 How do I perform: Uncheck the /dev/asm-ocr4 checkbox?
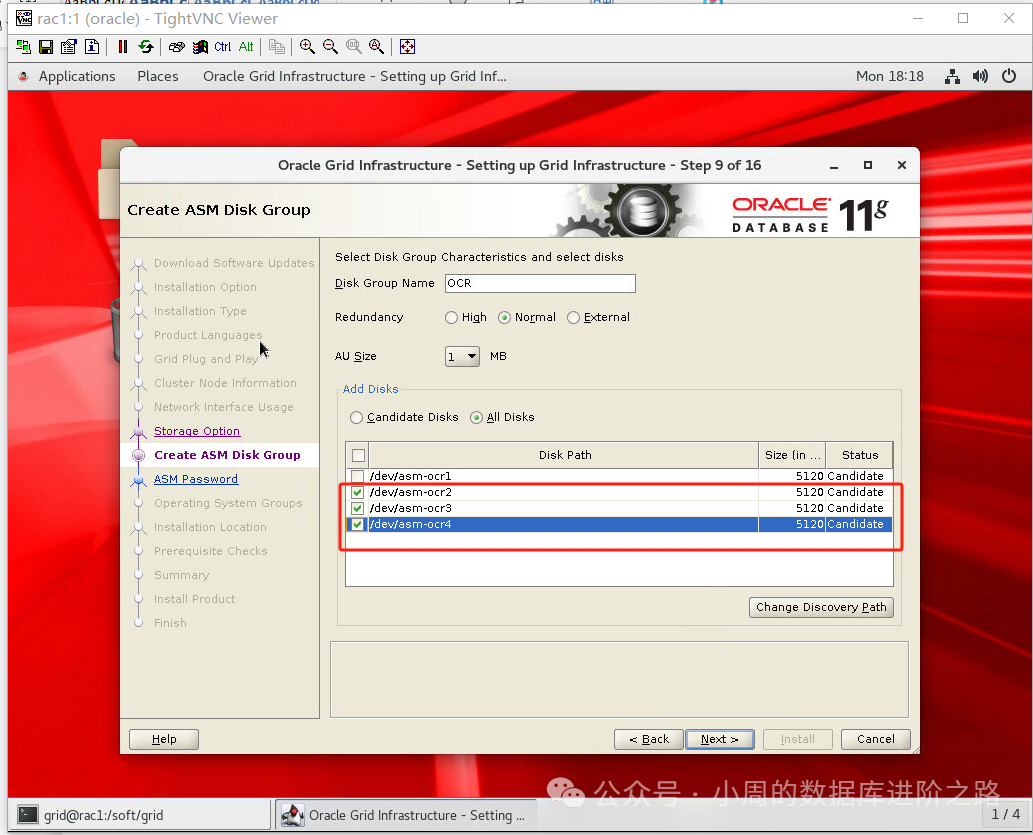(x=358, y=525)
